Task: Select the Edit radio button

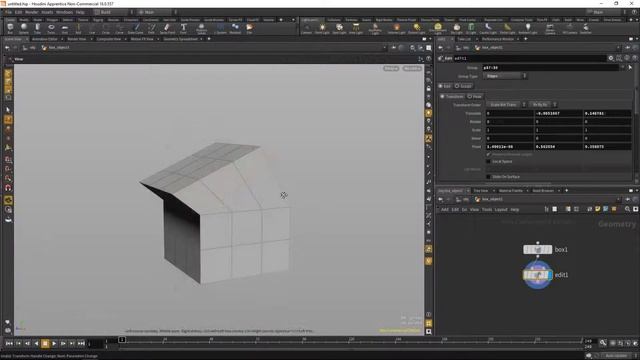Action: (x=444, y=86)
